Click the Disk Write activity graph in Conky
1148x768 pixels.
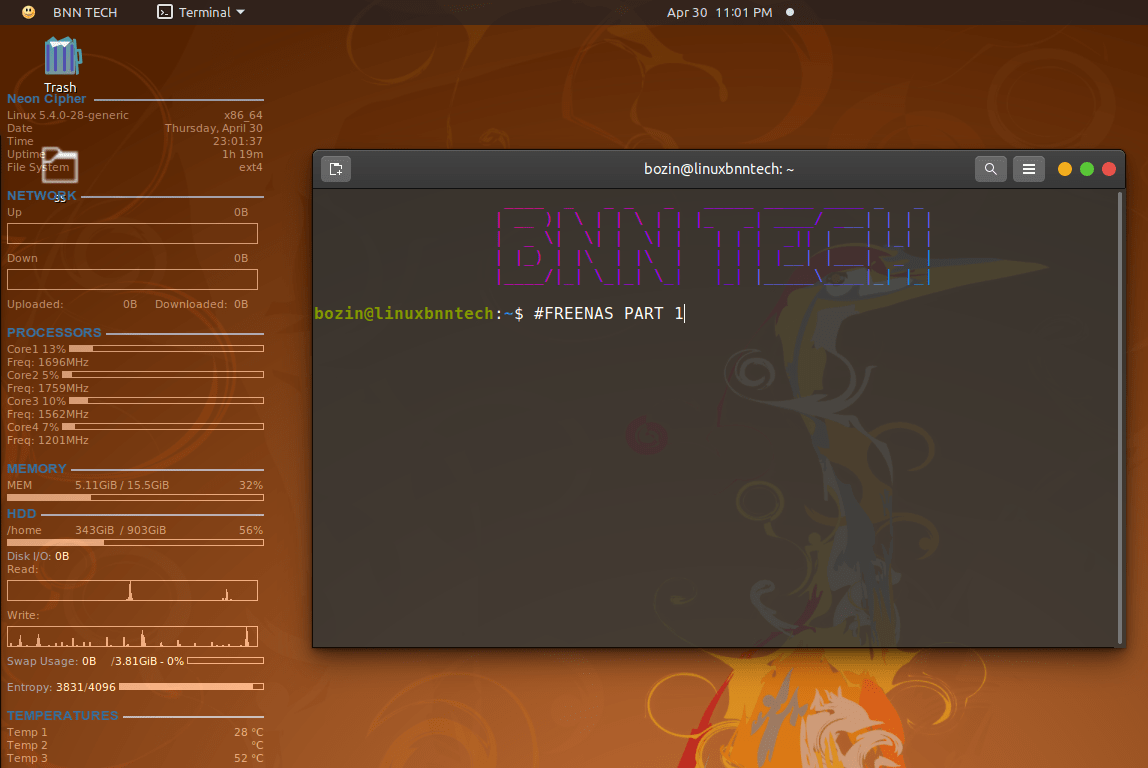[x=131, y=636]
